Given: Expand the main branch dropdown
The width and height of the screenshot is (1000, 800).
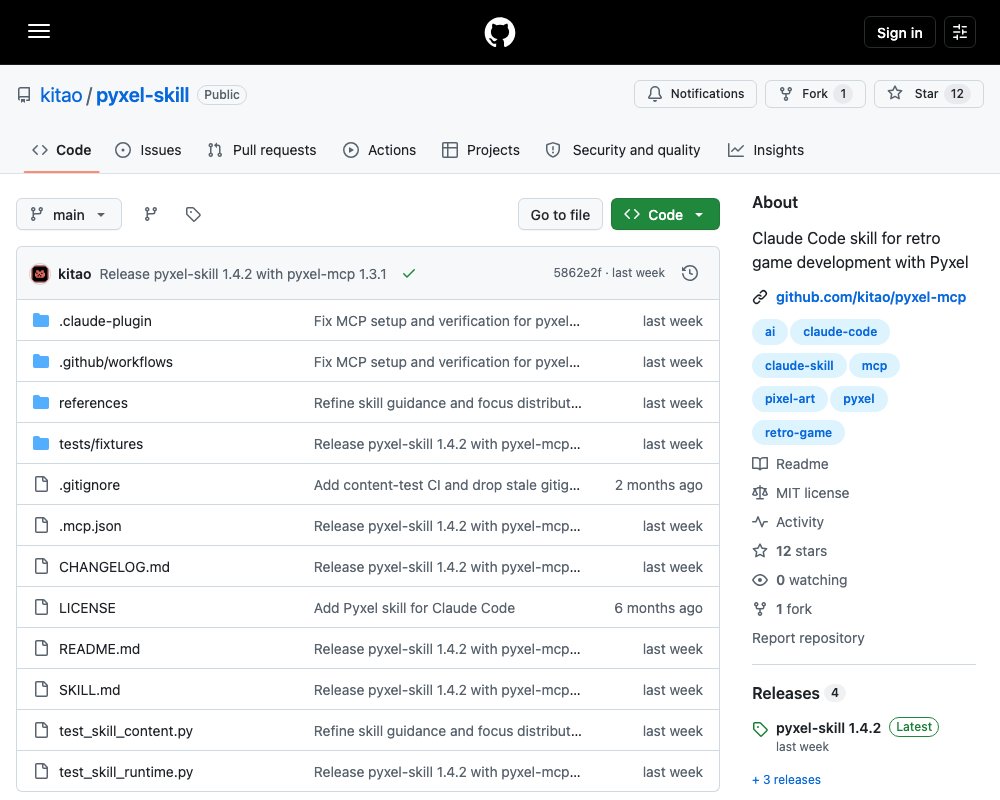Looking at the screenshot, I should pyautogui.click(x=69, y=214).
